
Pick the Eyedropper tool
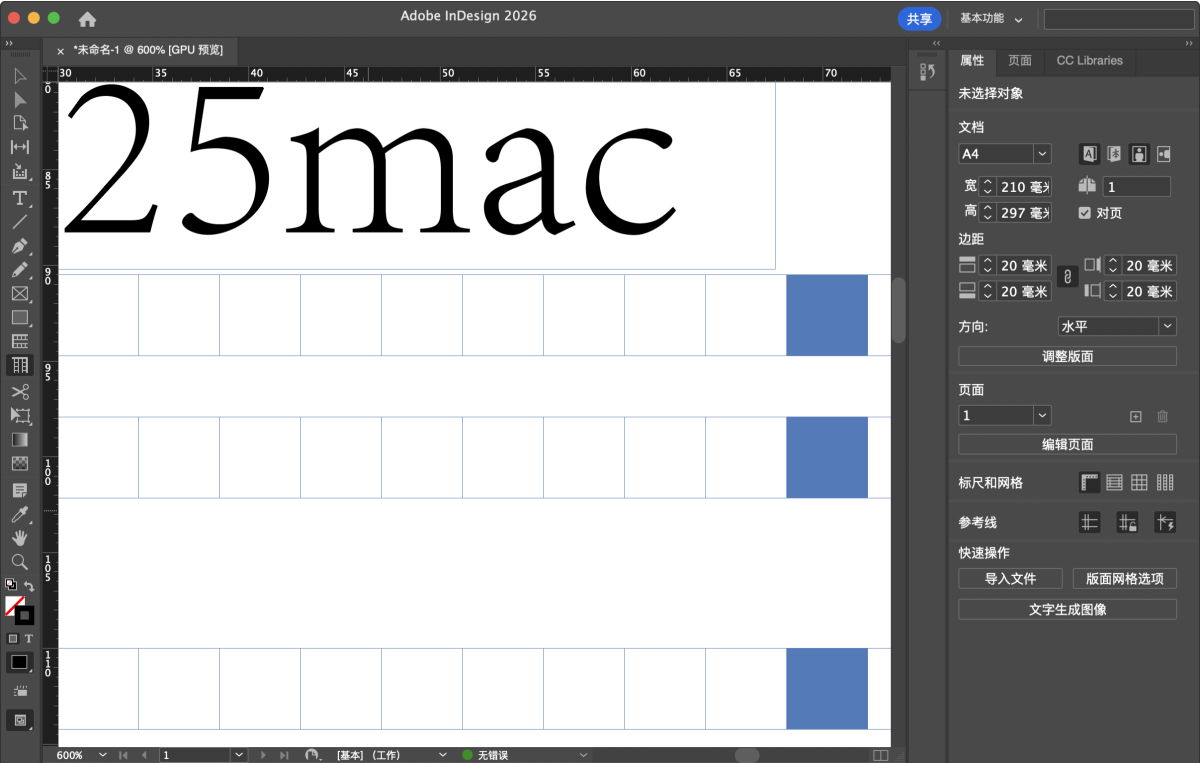[19, 515]
